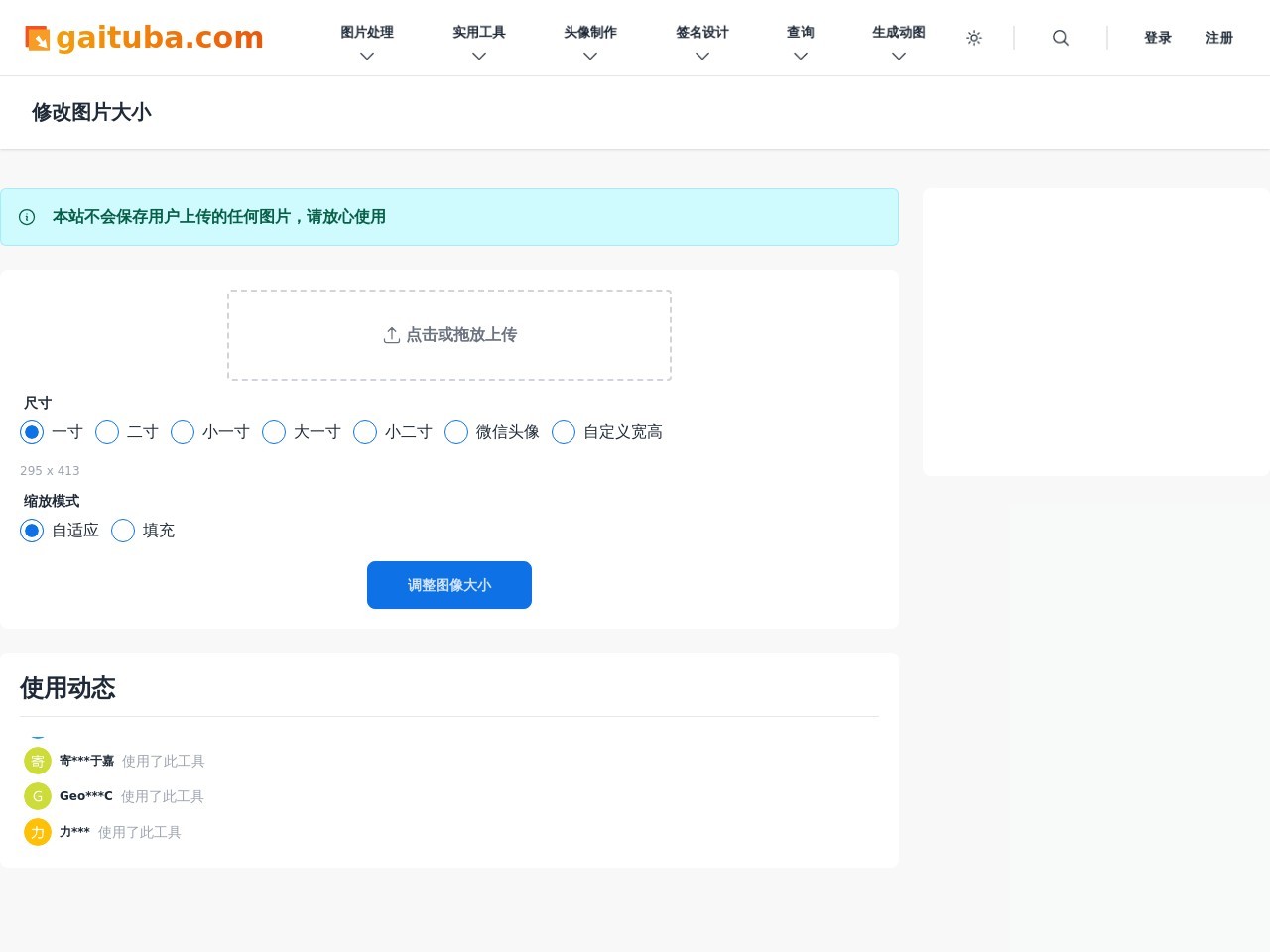Screen dimensions: 1270x952
Task: Click the avatar icon for 寄***于嘉
Action: point(38,761)
